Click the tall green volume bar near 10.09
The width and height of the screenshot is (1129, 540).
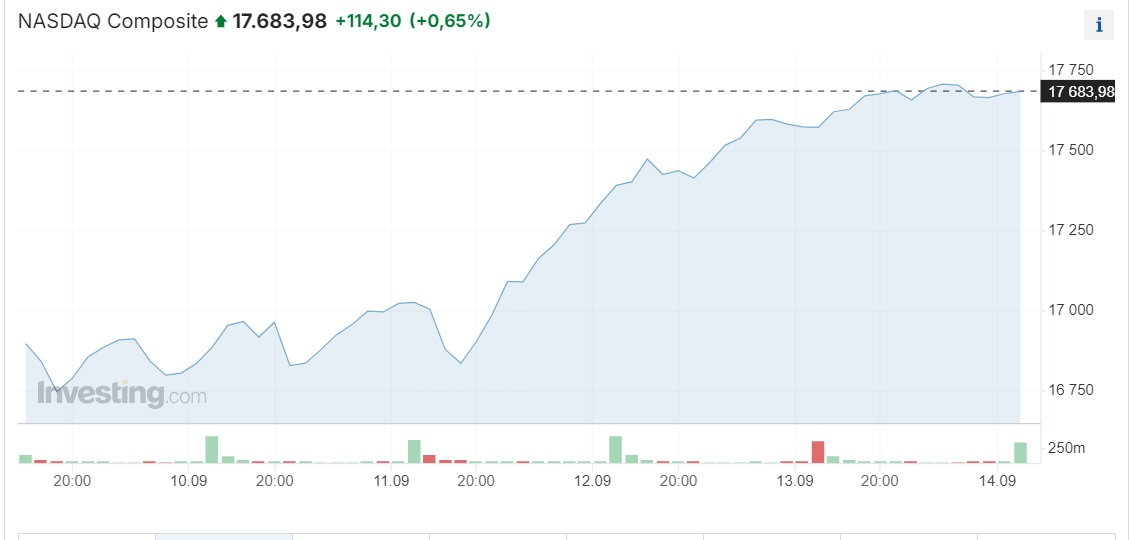tap(211, 449)
